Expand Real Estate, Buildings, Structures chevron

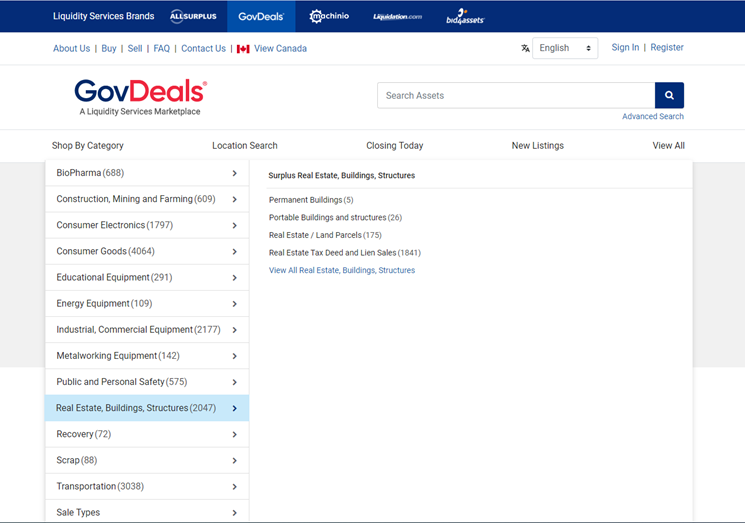click(x=234, y=409)
